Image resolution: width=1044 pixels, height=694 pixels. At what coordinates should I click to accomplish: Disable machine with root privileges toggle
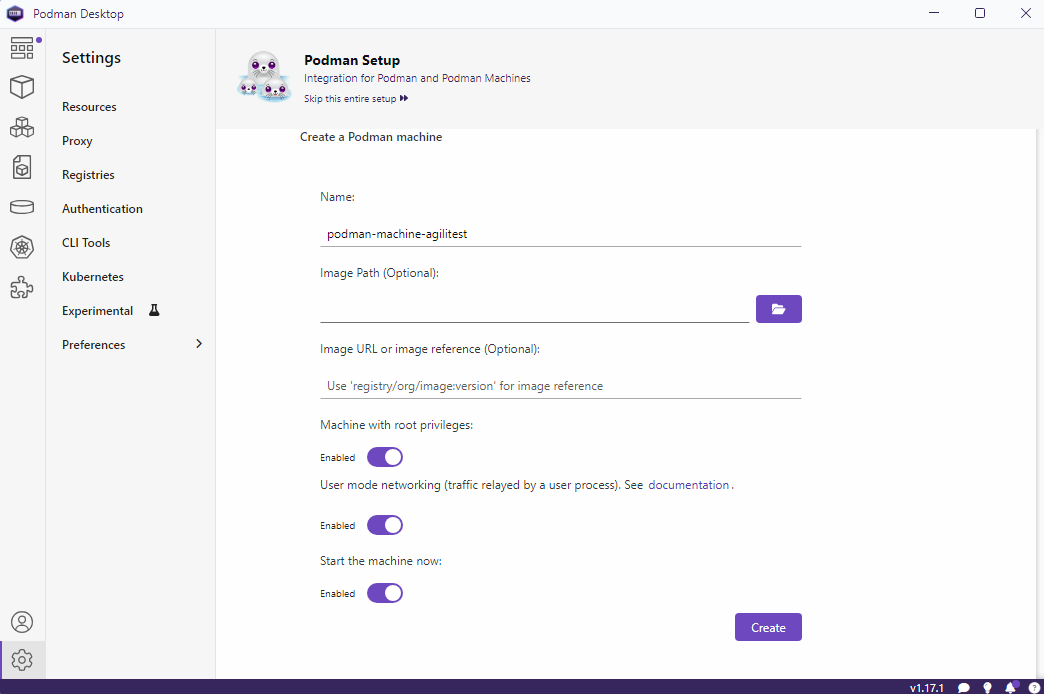[385, 458]
